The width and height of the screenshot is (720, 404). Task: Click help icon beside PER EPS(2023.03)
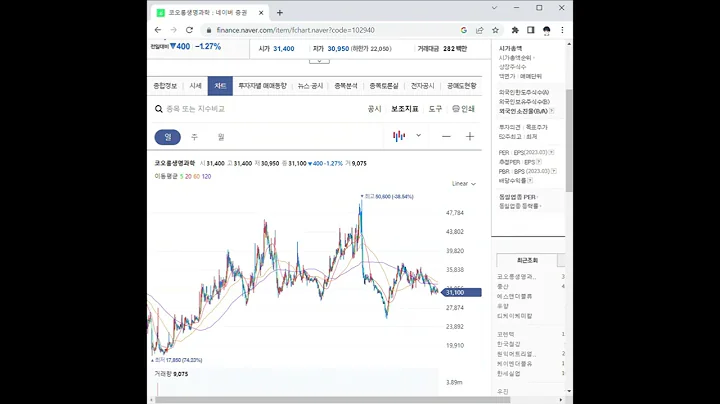(551, 152)
